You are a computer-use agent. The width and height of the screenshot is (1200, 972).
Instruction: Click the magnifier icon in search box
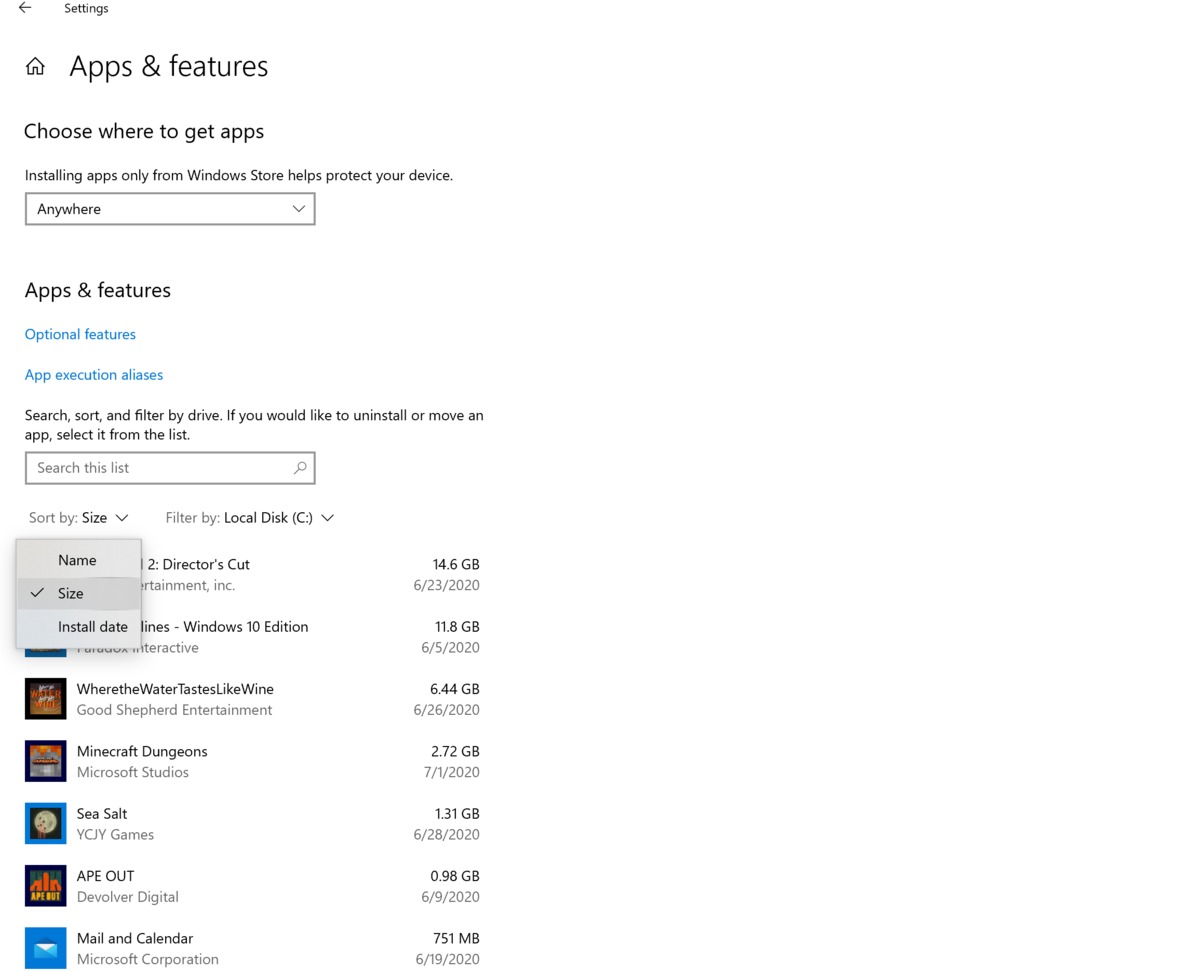click(x=299, y=468)
